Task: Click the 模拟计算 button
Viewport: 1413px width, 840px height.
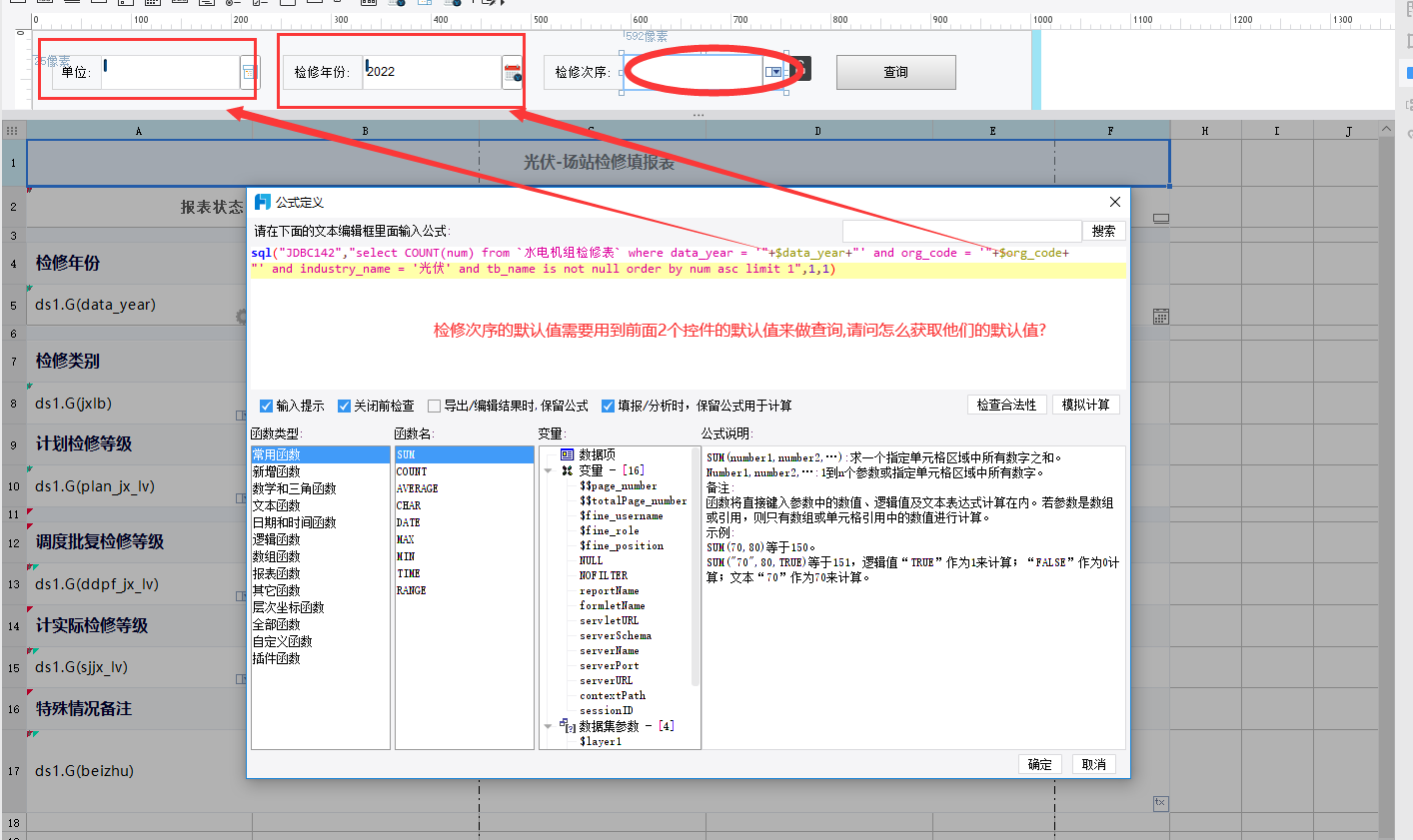Action: pos(1086,405)
